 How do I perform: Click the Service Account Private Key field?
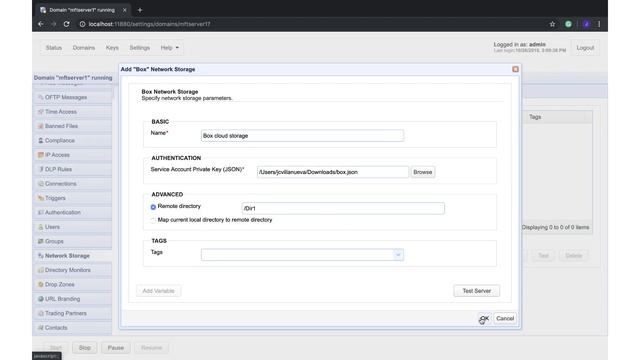pos(333,172)
